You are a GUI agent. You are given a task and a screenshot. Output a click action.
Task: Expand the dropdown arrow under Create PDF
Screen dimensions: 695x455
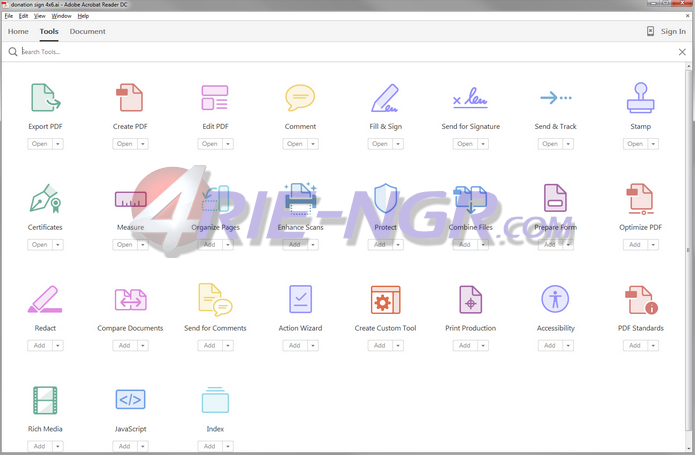coord(143,144)
